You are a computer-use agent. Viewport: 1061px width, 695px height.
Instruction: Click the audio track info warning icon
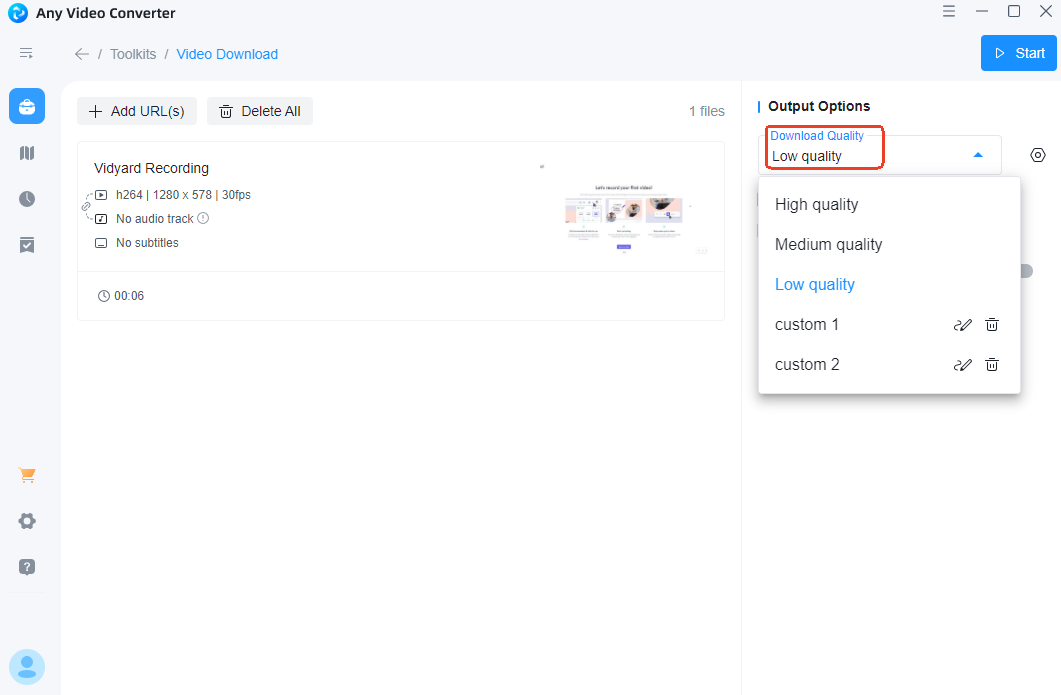tap(203, 218)
